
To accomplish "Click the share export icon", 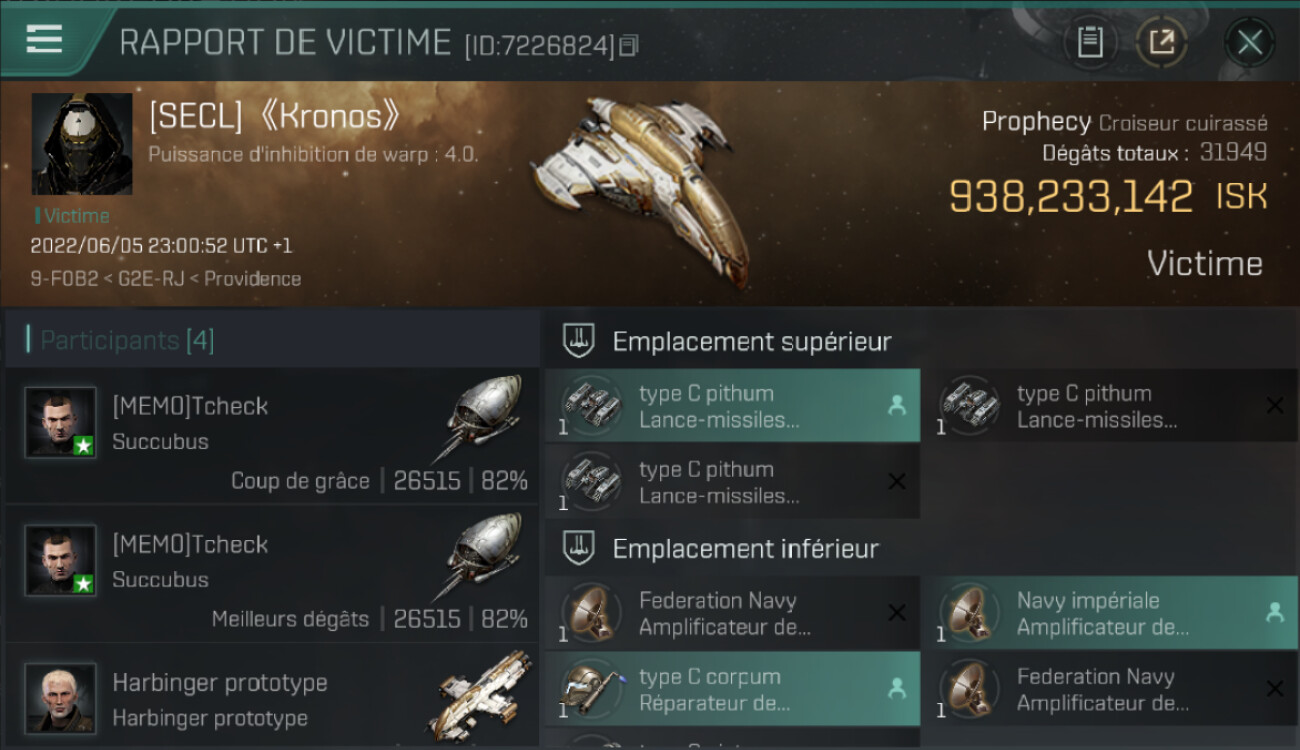I will pos(1161,42).
